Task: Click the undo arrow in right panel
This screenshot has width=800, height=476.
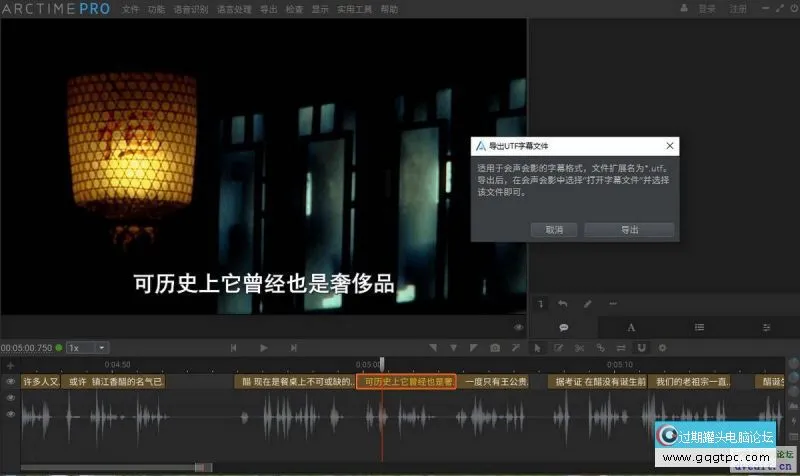Action: (563, 303)
